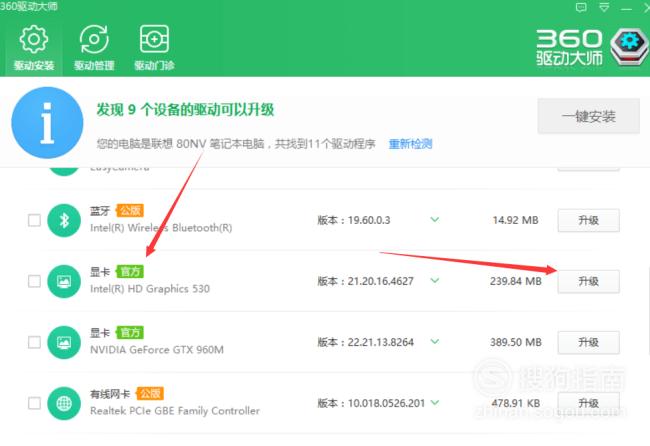650x446 pixels.
Task: Check the Intel HD Graphics 530 checkbox
Action: point(34,281)
